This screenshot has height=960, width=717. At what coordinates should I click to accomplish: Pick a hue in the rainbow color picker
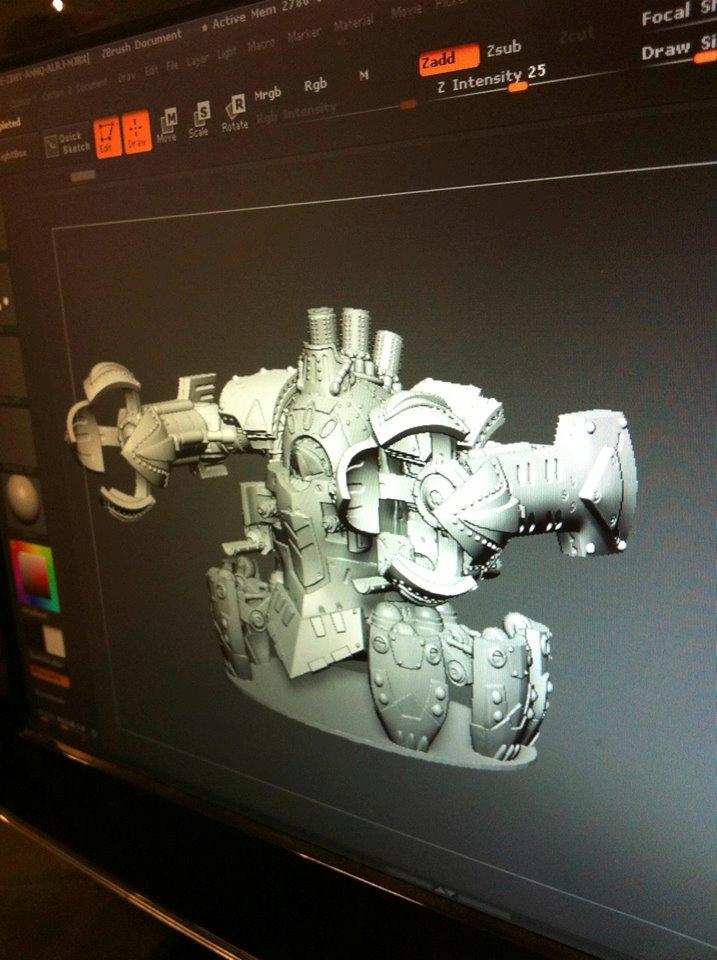tap(36, 577)
